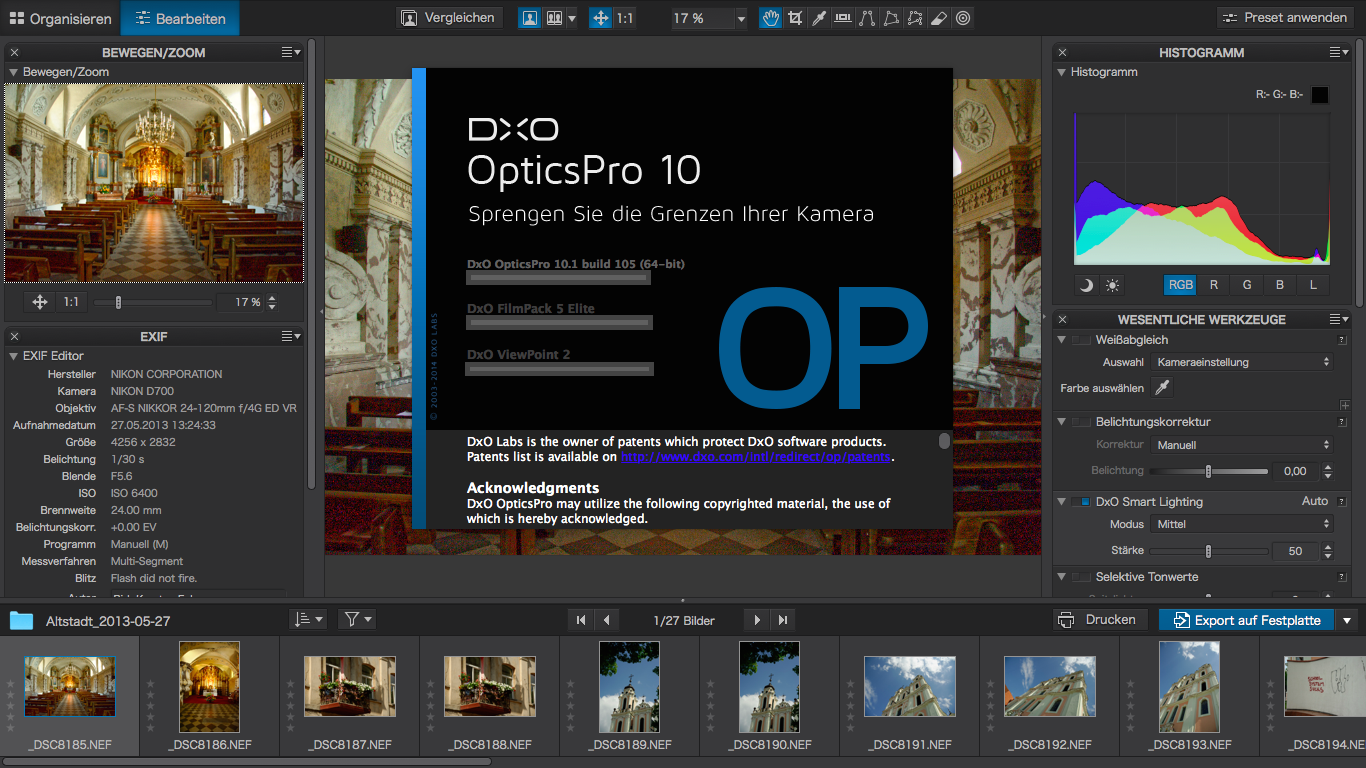Open zoom percentage dropdown in toolbar

pyautogui.click(x=741, y=18)
